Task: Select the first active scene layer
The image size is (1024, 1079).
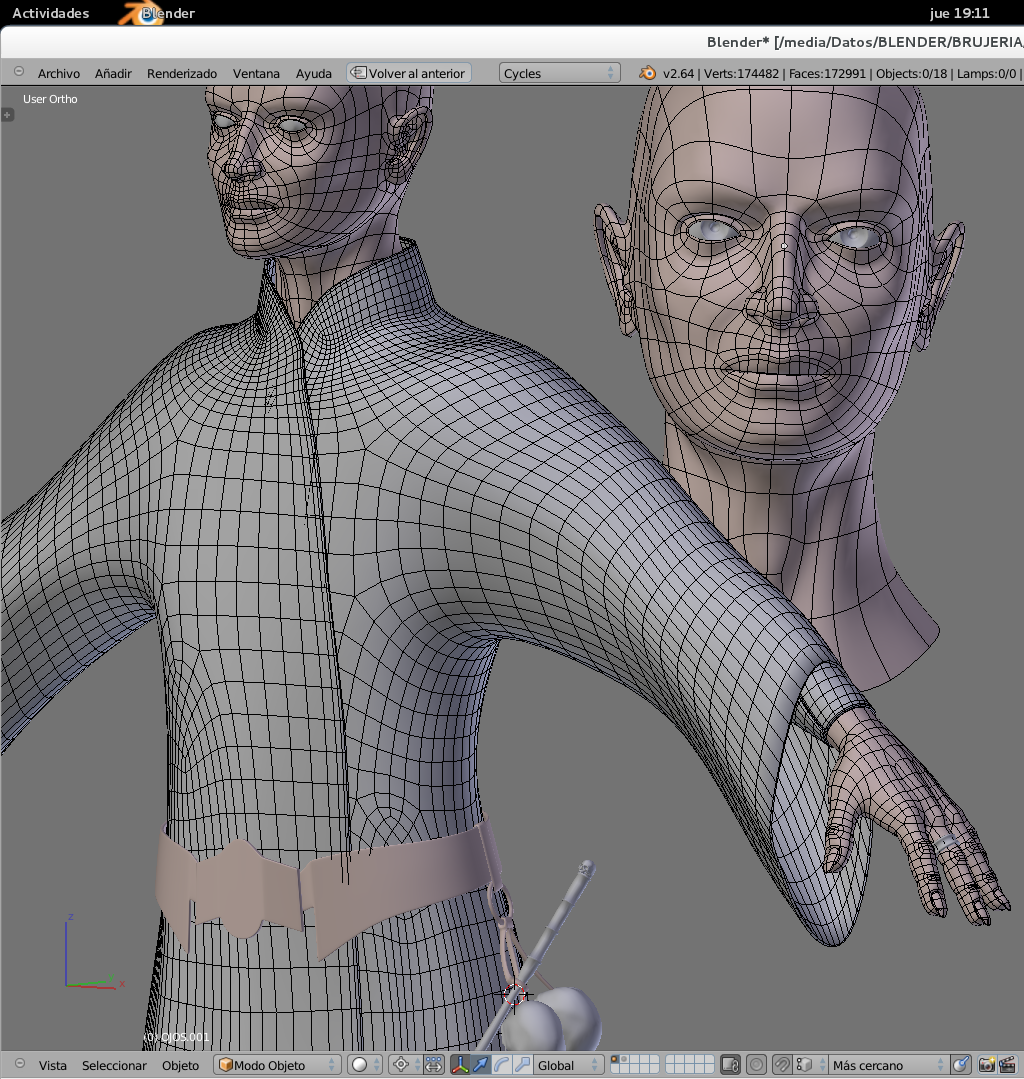Action: pos(615,1060)
